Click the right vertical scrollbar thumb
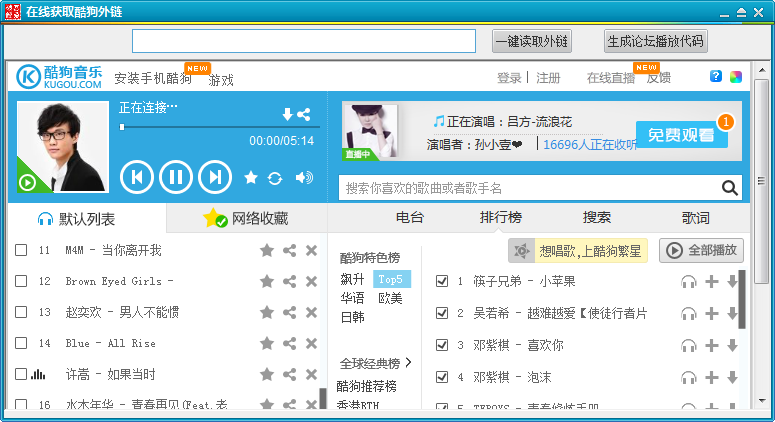Viewport: 775px width, 422px height. (761, 181)
